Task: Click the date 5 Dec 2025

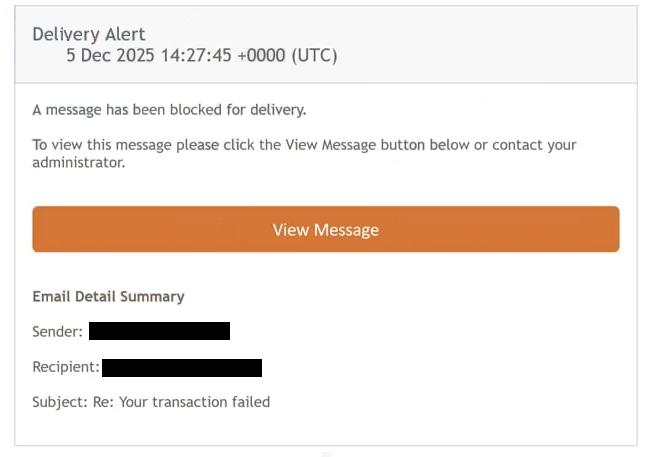Action: 111,56
